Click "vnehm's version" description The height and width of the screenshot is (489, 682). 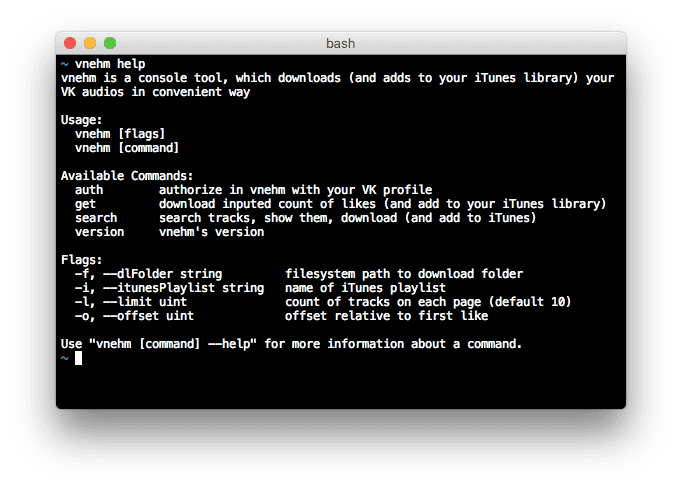[x=211, y=232]
